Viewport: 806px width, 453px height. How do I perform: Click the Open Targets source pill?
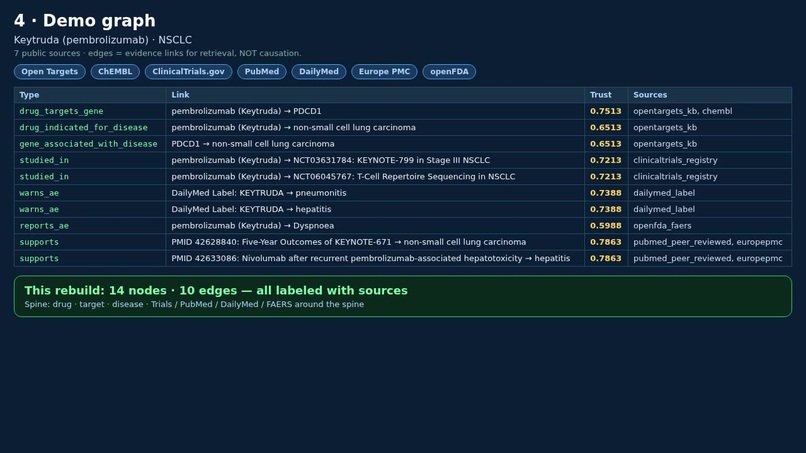click(49, 71)
